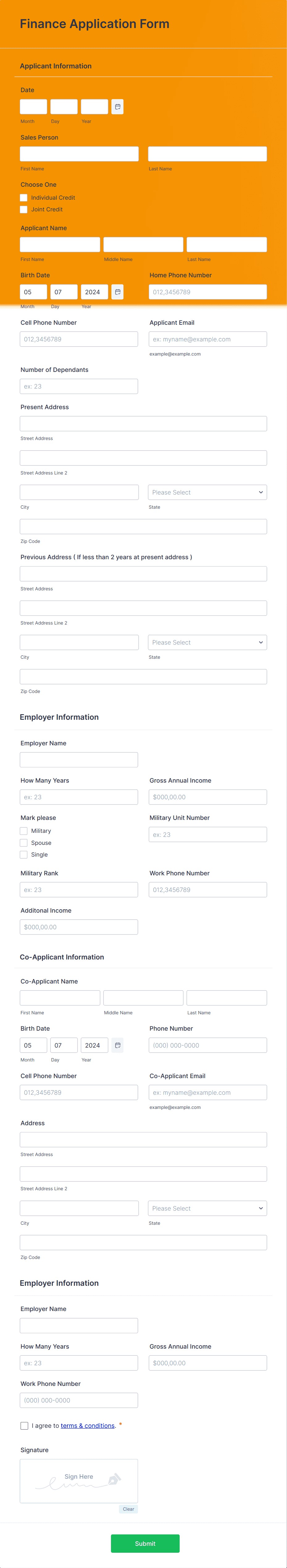Click the Sales Person First Name field
Screen dimensions: 287x1568
pos(79,154)
